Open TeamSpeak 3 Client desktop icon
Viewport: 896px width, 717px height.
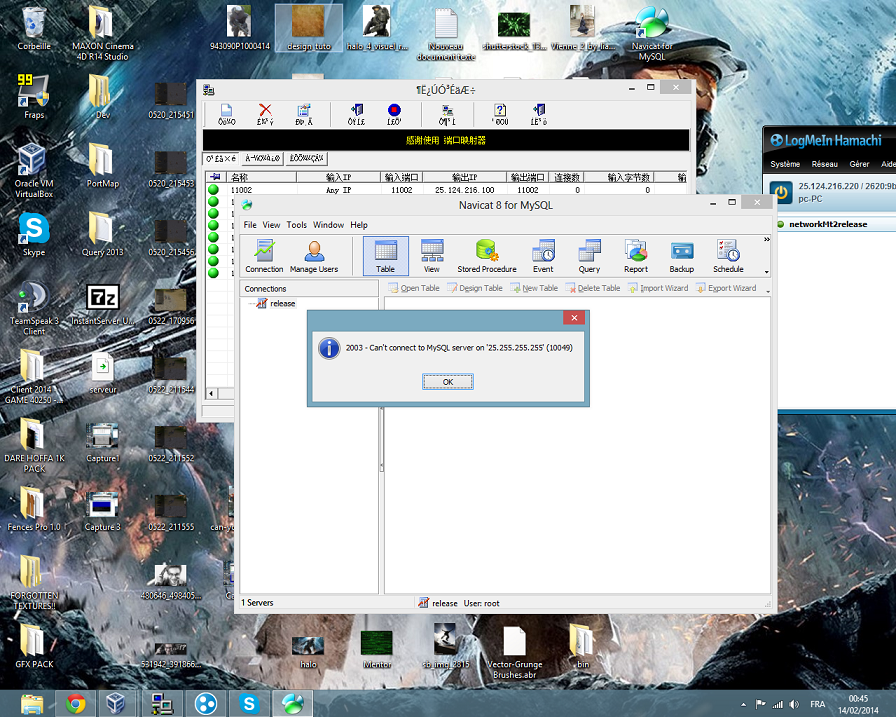coord(34,309)
